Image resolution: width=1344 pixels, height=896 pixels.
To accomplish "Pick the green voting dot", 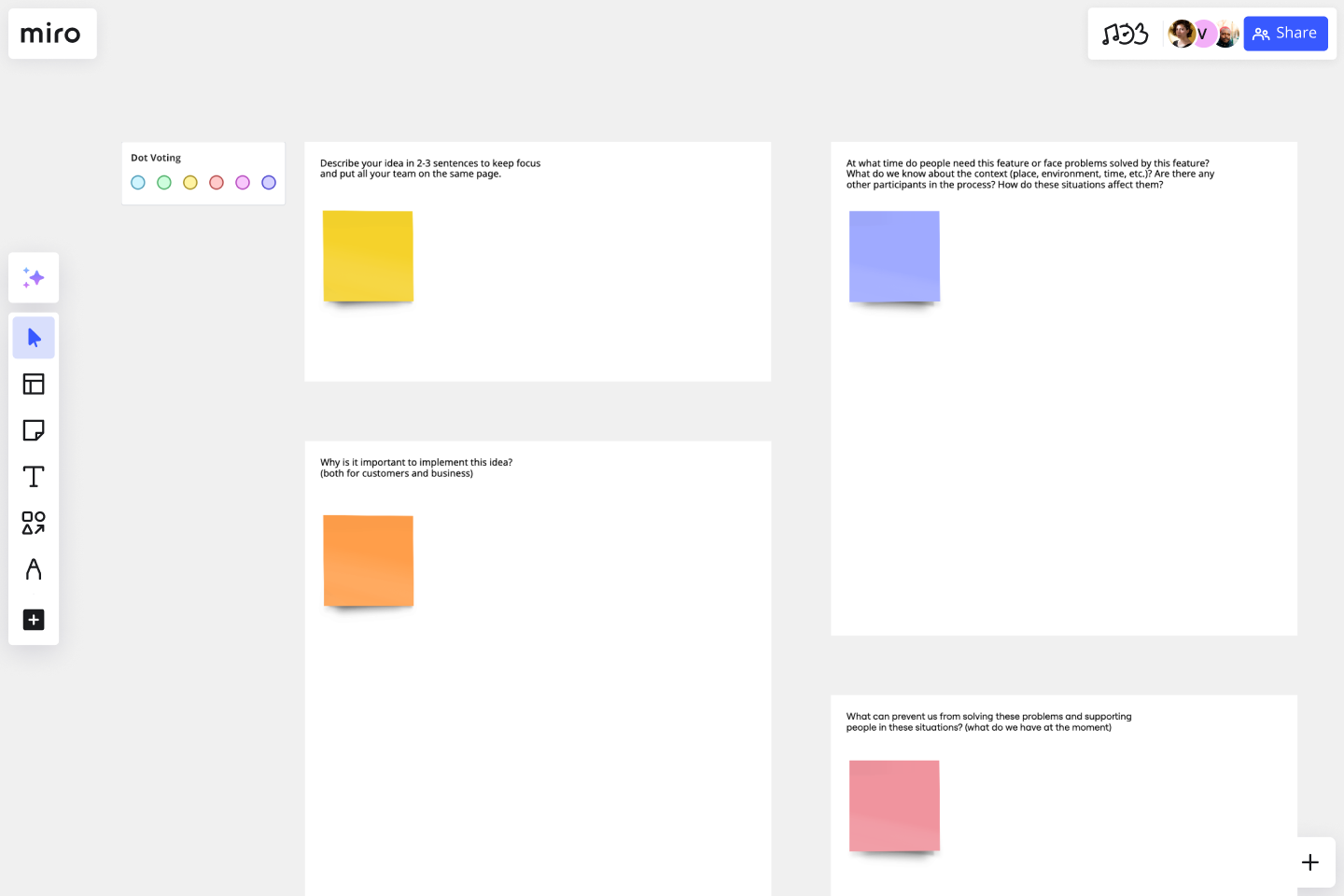I will [163, 182].
